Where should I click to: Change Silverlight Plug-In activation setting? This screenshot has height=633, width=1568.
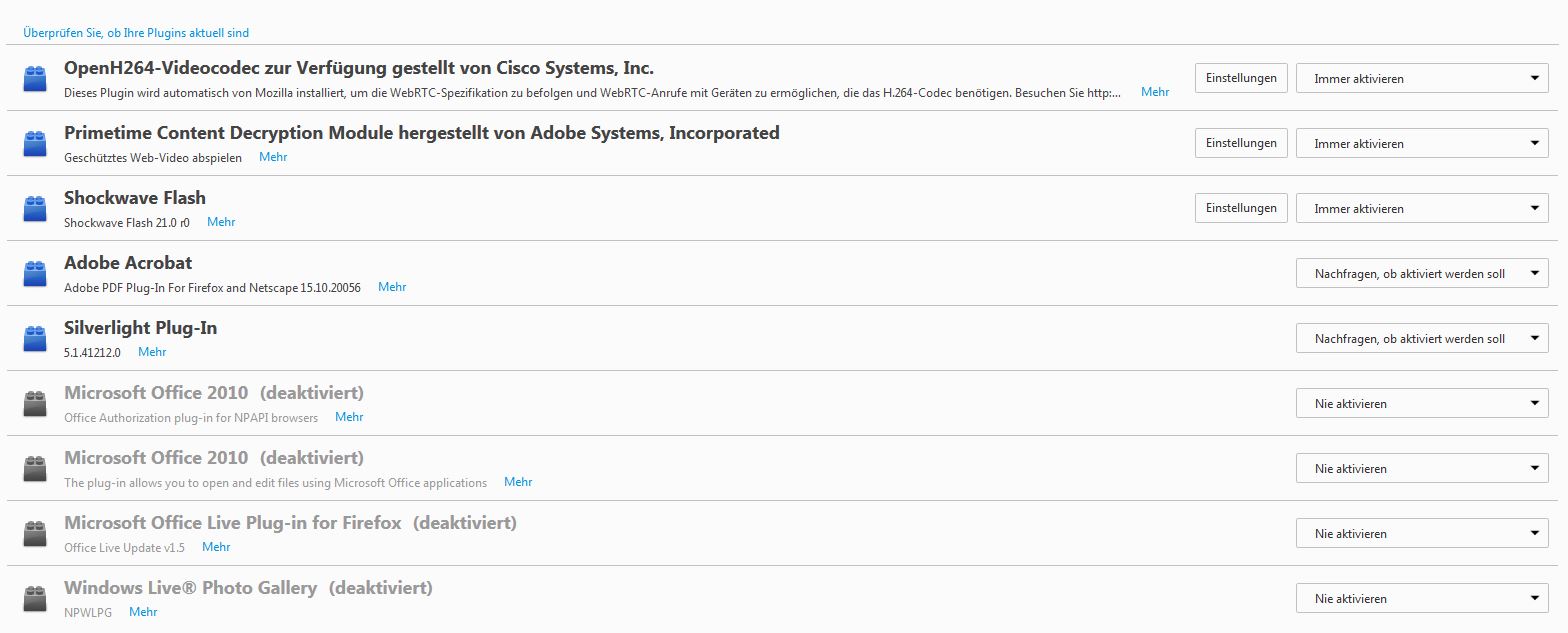tap(1421, 338)
